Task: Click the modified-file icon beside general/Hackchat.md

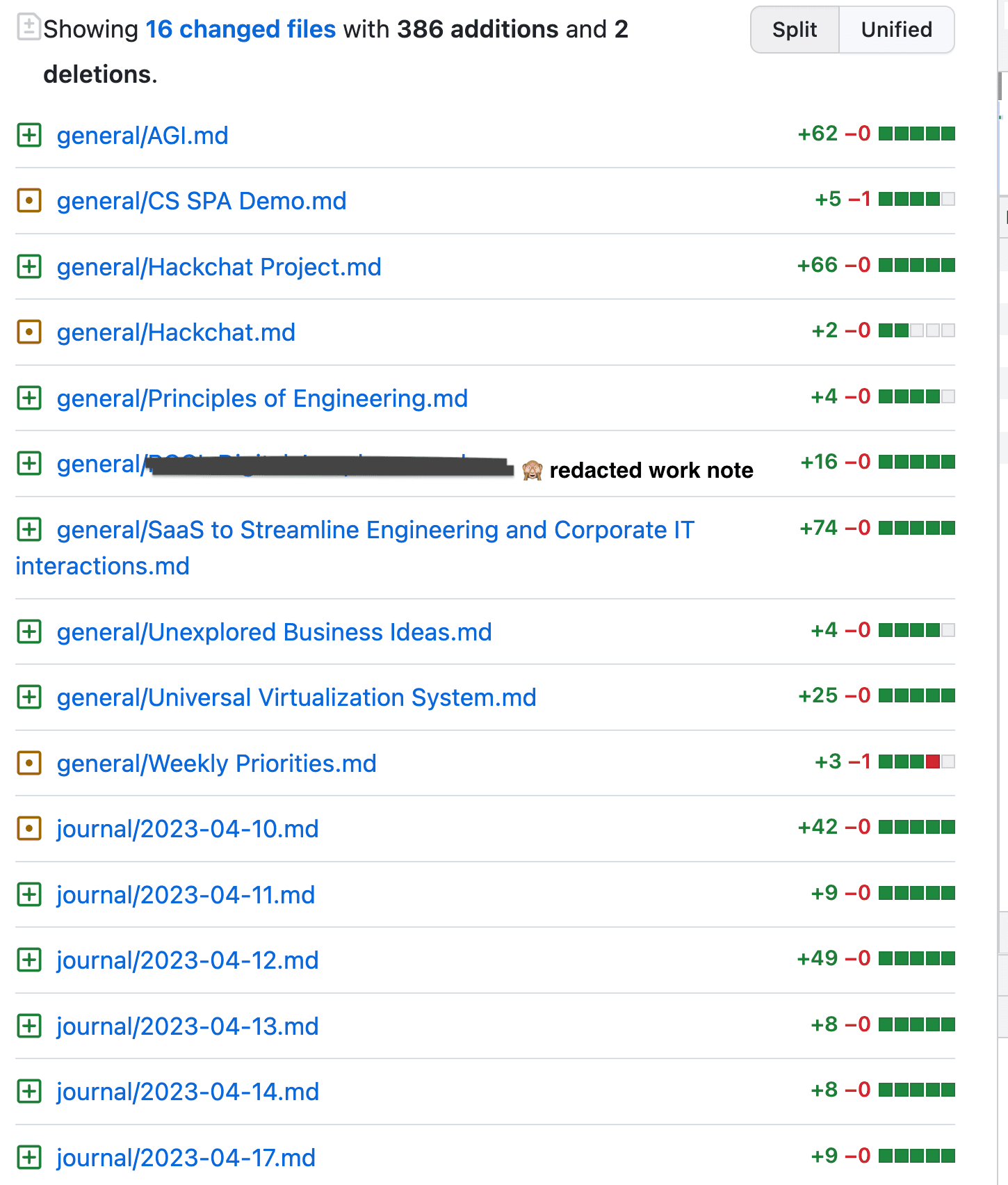Action: pos(29,332)
